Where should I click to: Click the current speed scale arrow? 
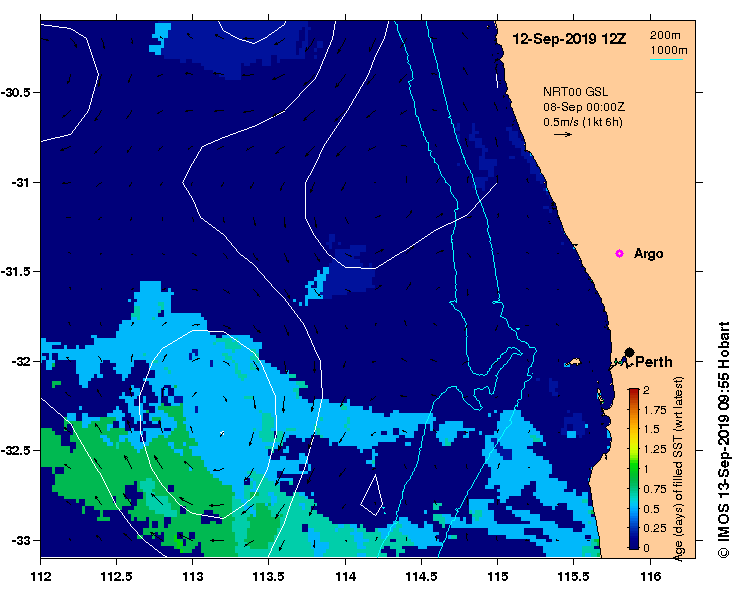(x=563, y=134)
